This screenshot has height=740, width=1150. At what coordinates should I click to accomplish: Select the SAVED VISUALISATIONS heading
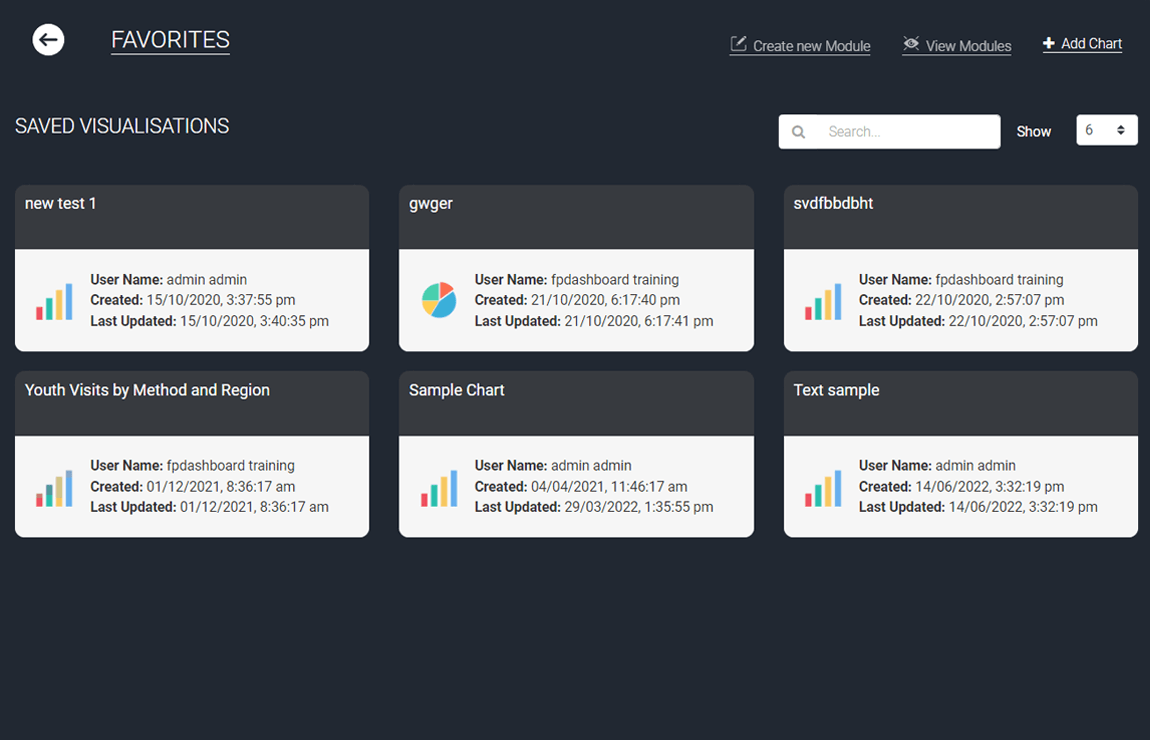122,126
